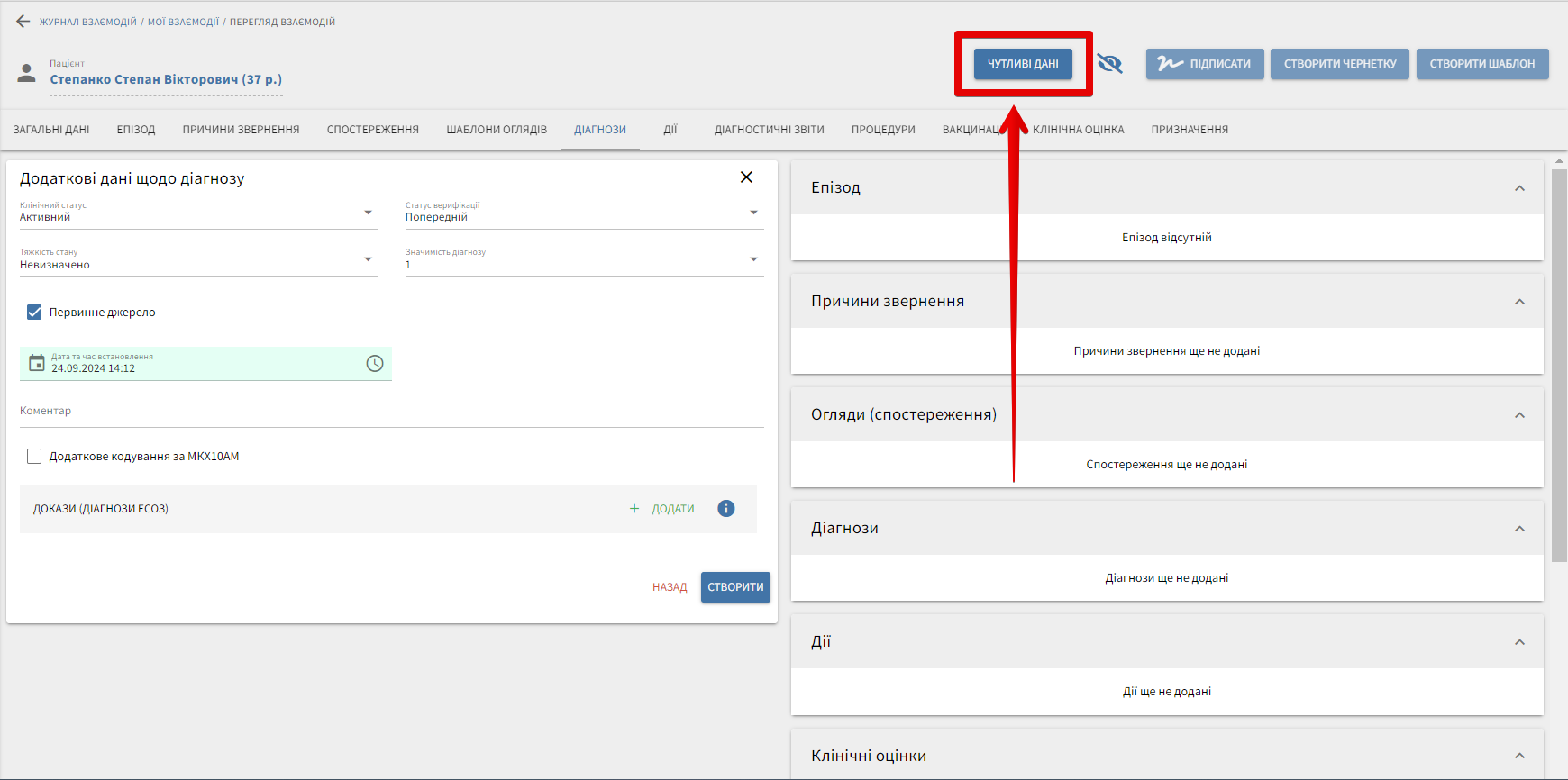The image size is (1568, 780).
Task: Uncheck the Первинне джерело checkbox
Action: [34, 313]
